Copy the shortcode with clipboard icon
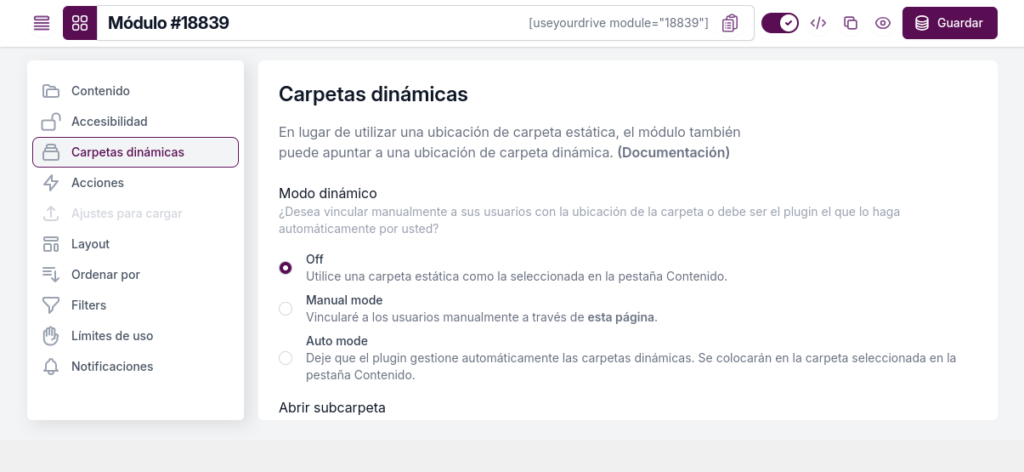 (x=729, y=24)
